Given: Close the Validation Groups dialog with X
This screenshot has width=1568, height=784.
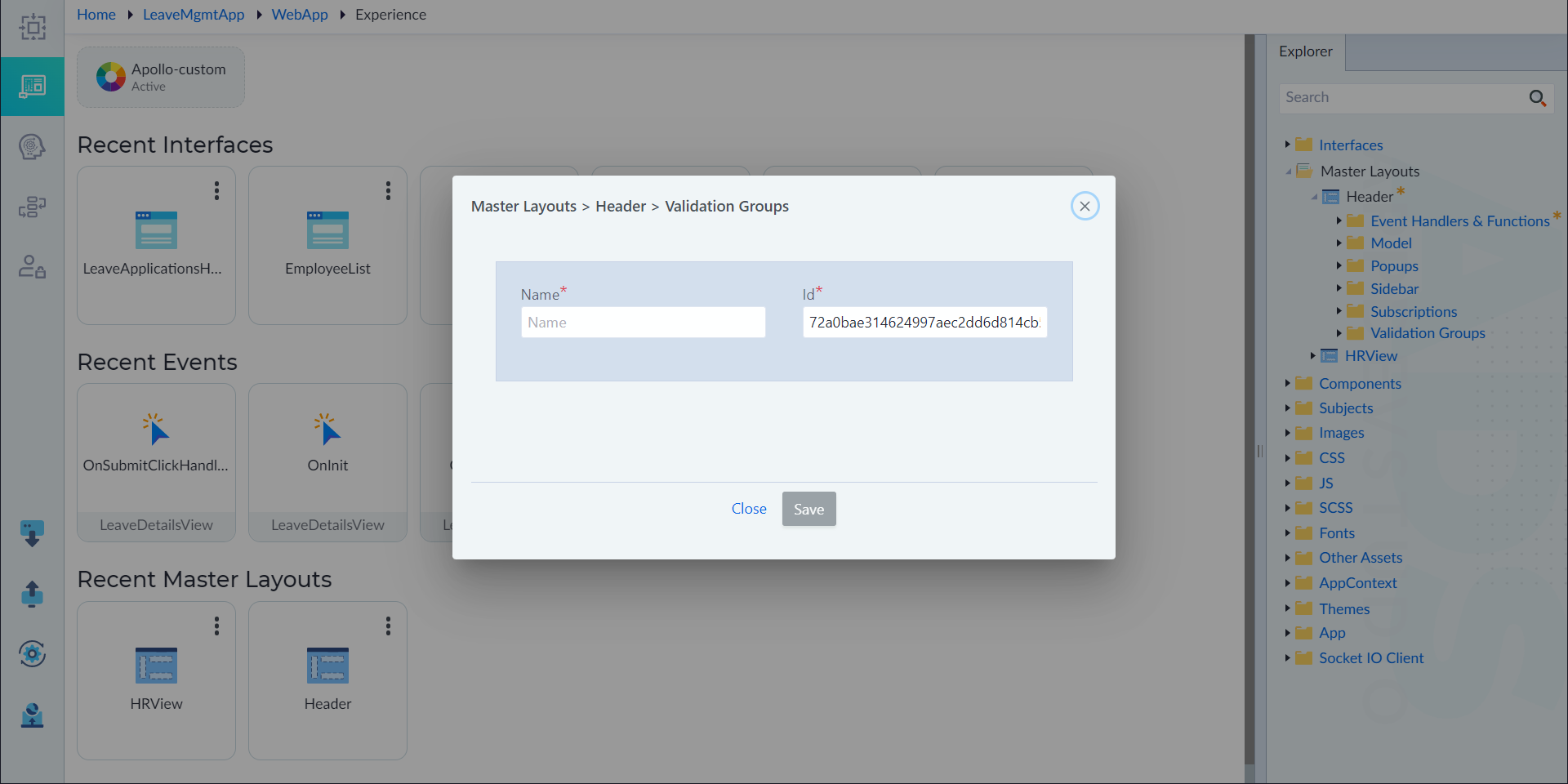Looking at the screenshot, I should click(x=1085, y=207).
